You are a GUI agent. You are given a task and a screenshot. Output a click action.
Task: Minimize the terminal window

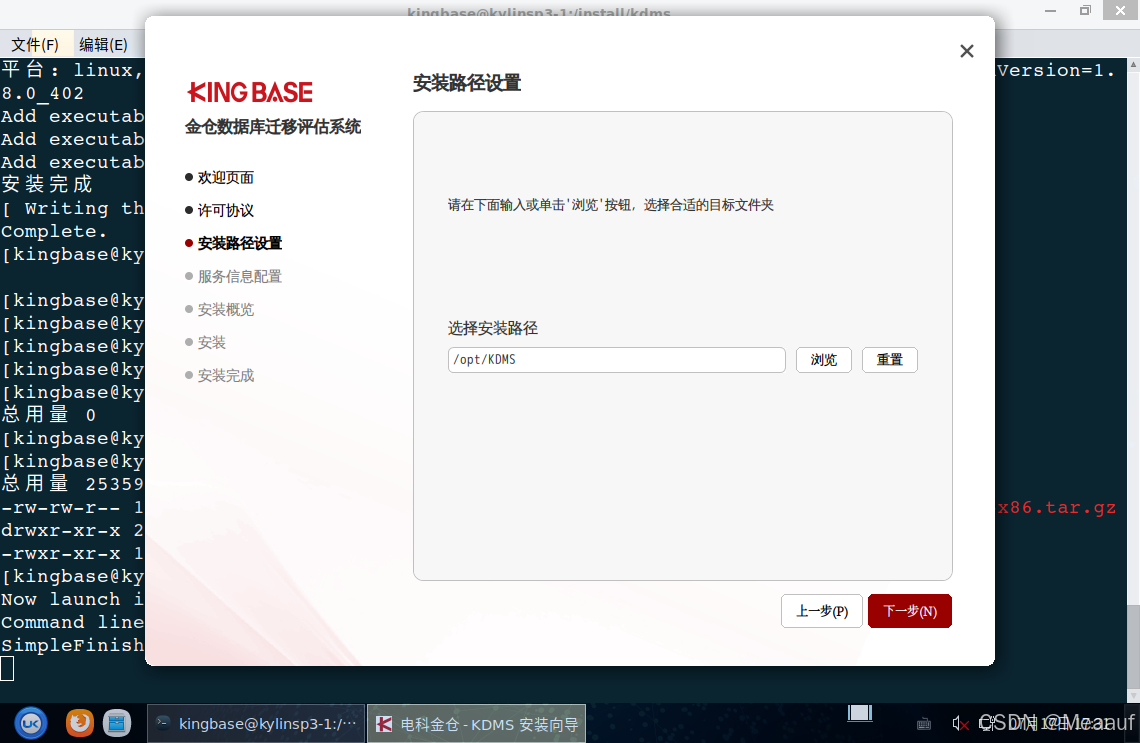point(1051,10)
